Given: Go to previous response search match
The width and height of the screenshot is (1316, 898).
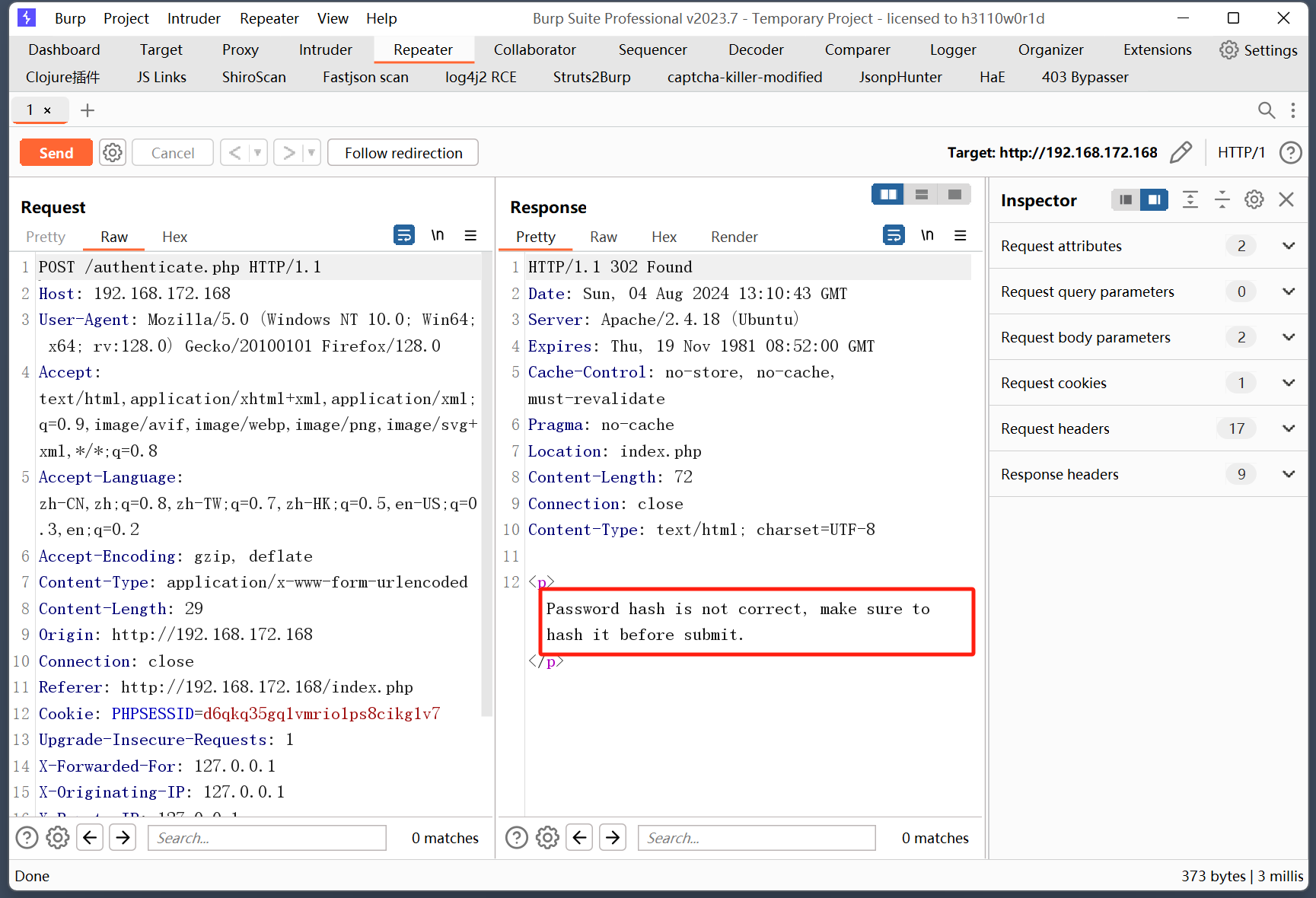Looking at the screenshot, I should 579,838.
